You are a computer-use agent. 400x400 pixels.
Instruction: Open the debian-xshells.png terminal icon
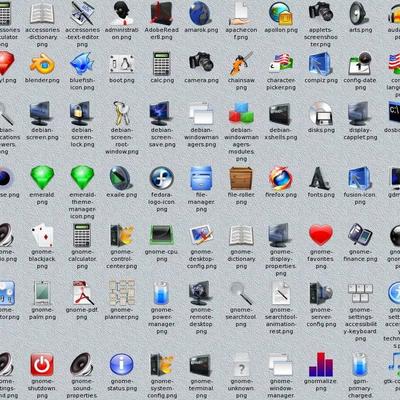(280, 114)
